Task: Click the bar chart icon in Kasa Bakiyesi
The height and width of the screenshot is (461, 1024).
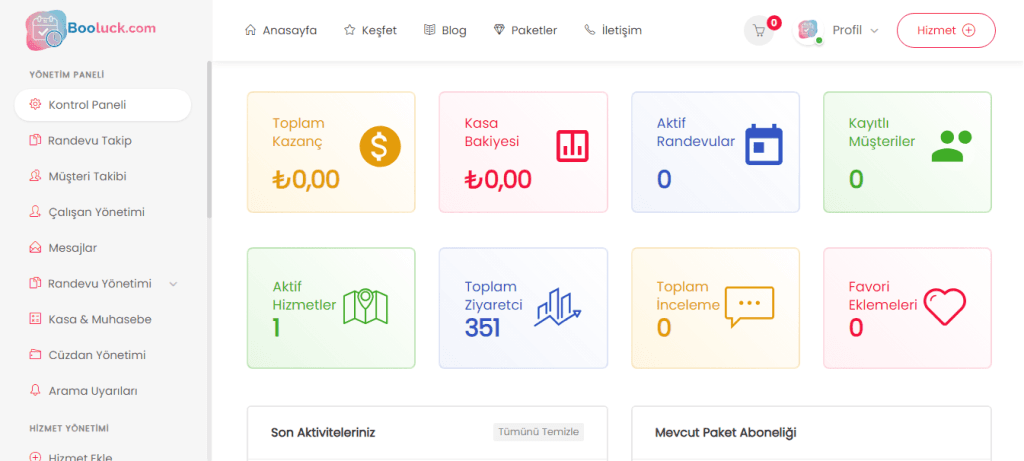Action: [x=572, y=146]
